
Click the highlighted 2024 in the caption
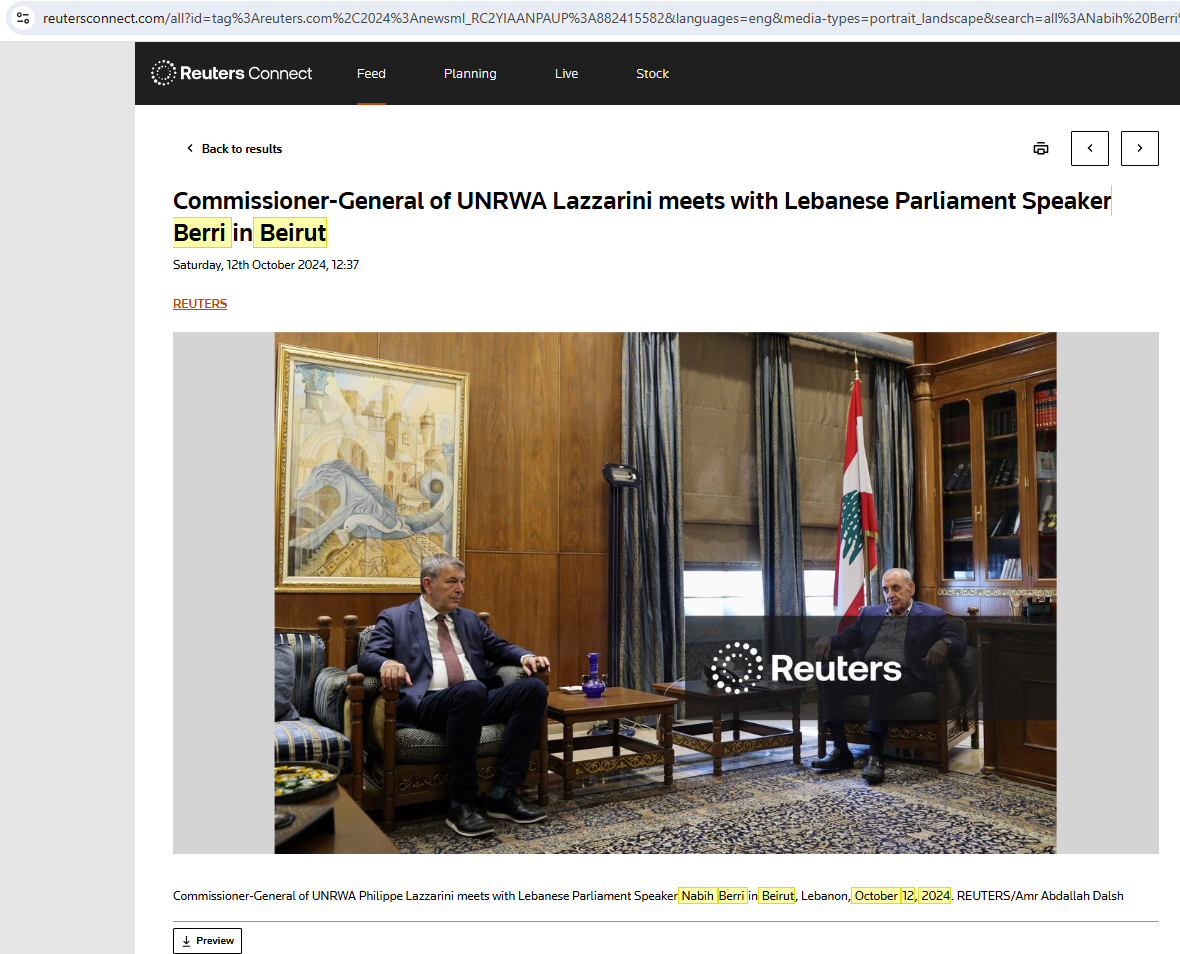coord(935,895)
